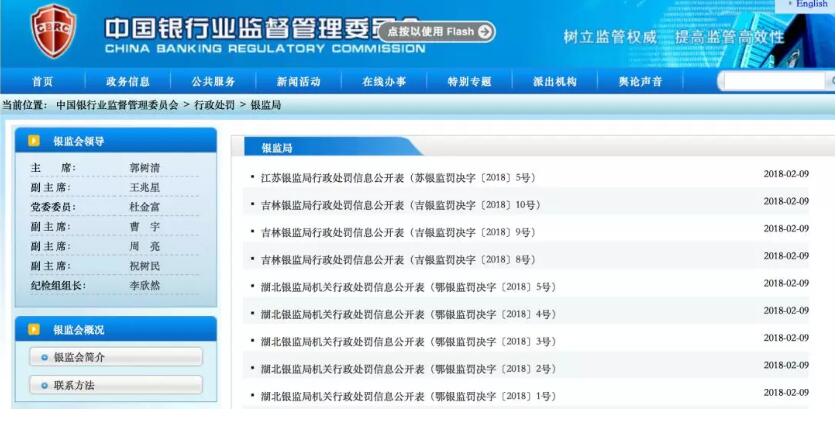Click breadcrumb 银监局
Screen dimensions: 836x445
266,105
